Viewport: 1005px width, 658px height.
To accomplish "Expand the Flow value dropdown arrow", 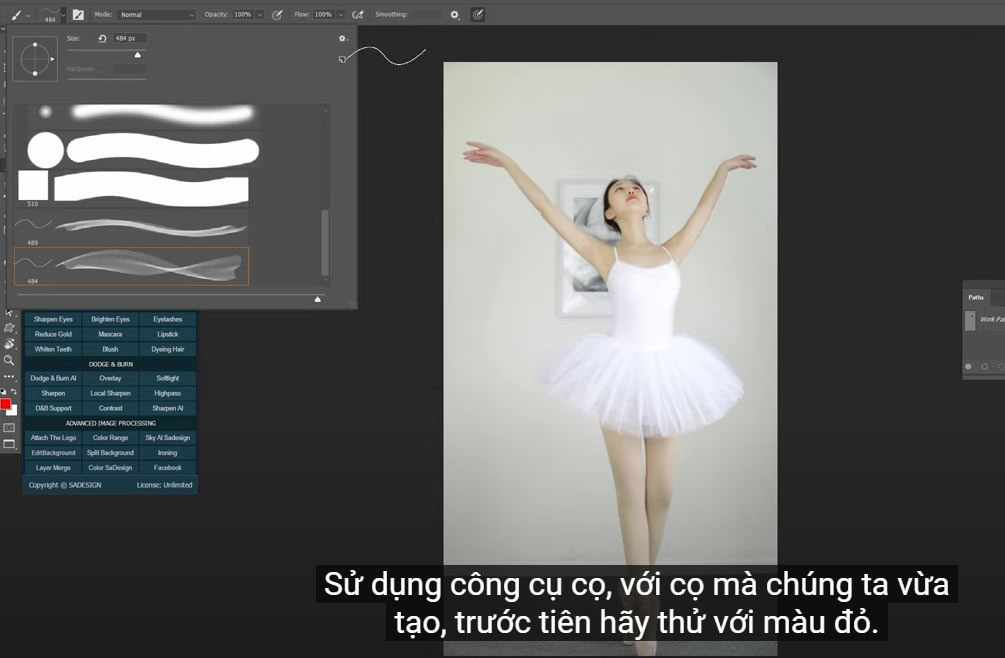I will pos(340,15).
